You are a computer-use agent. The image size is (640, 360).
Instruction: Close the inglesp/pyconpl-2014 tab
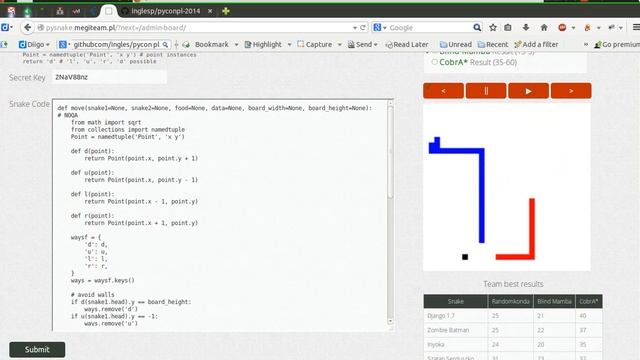210,11
